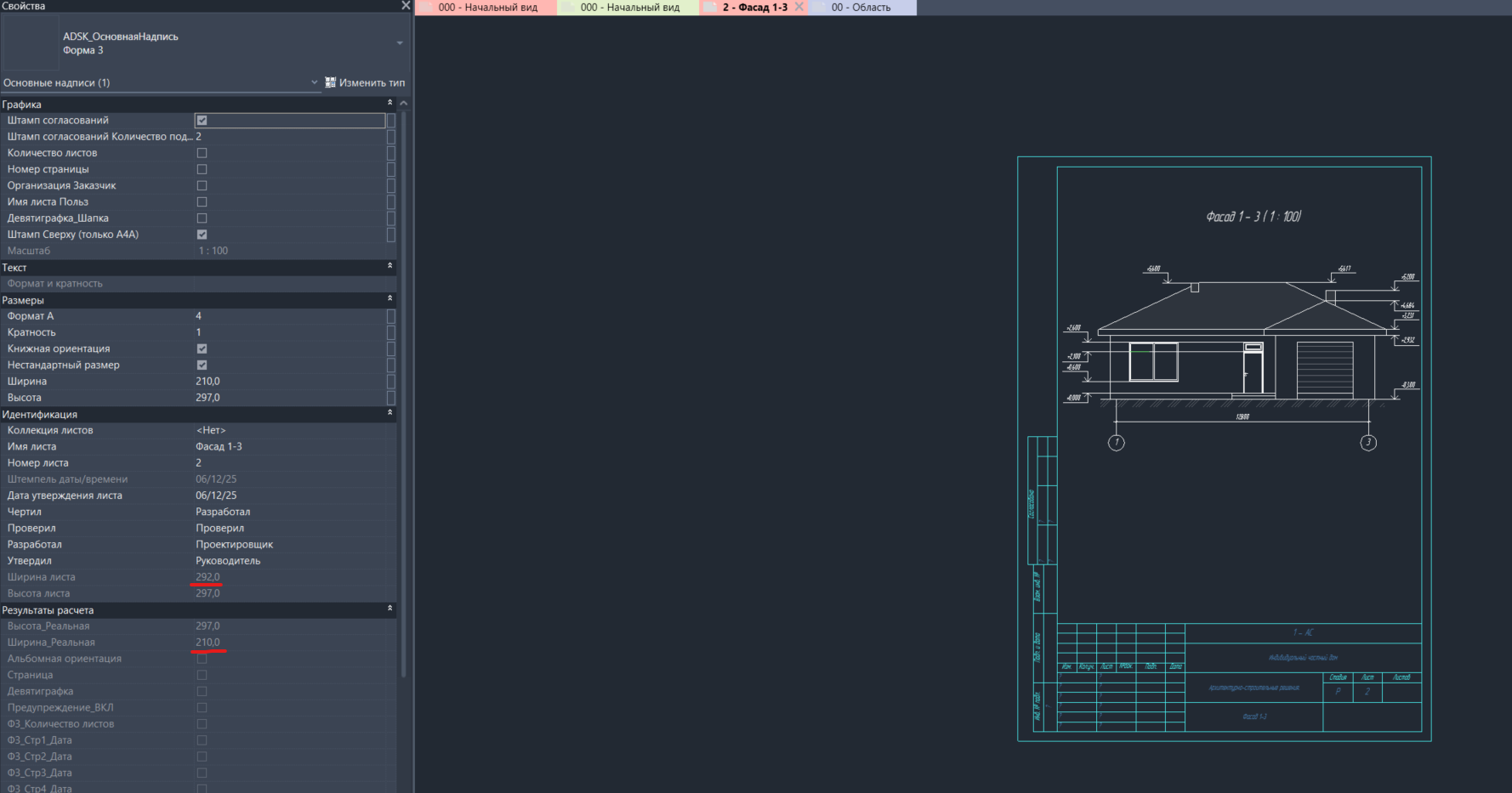Open the 'Основные надписи (1)' filter dropdown

point(314,82)
